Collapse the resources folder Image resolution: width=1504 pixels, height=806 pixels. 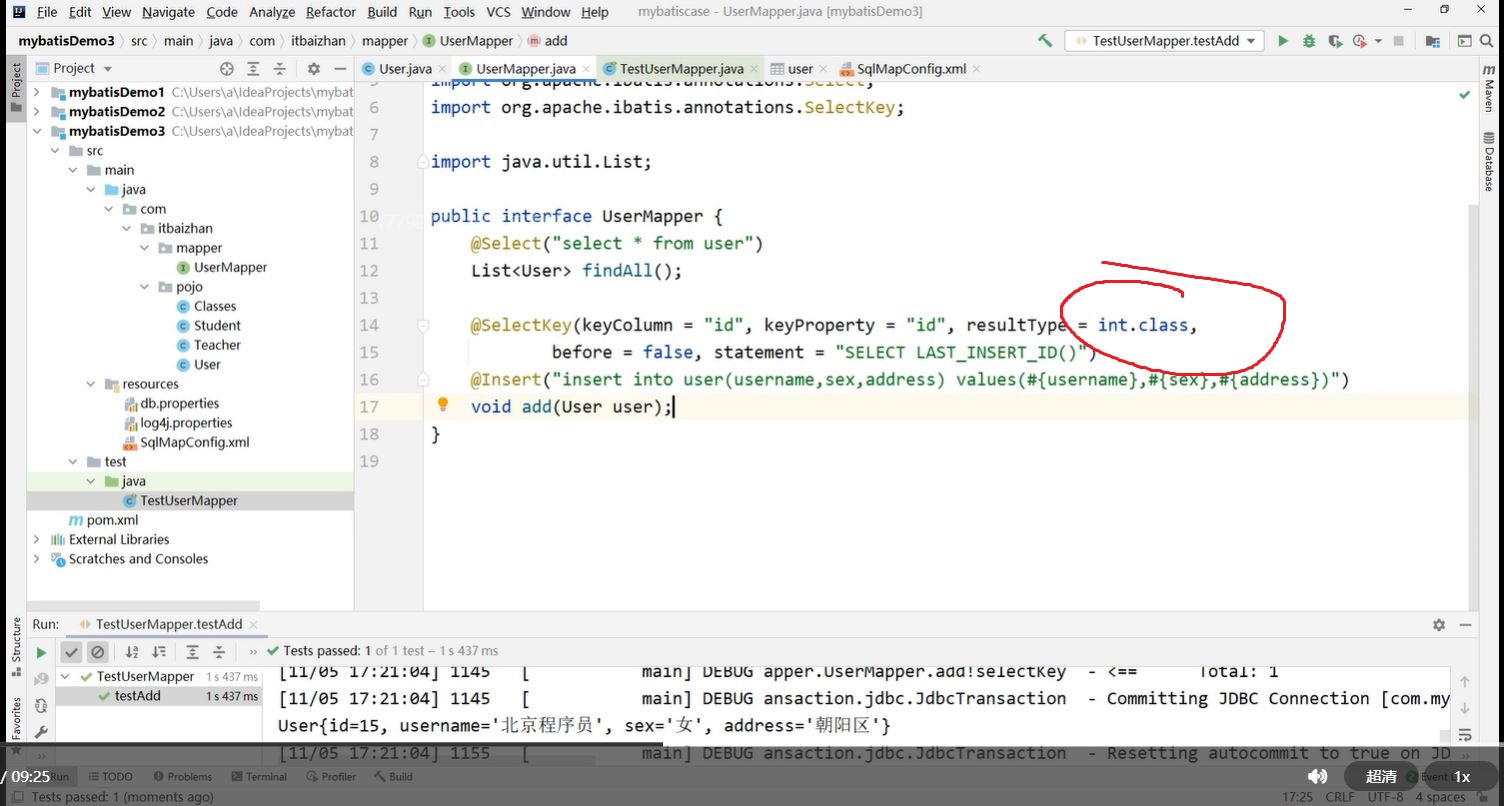[x=91, y=384]
